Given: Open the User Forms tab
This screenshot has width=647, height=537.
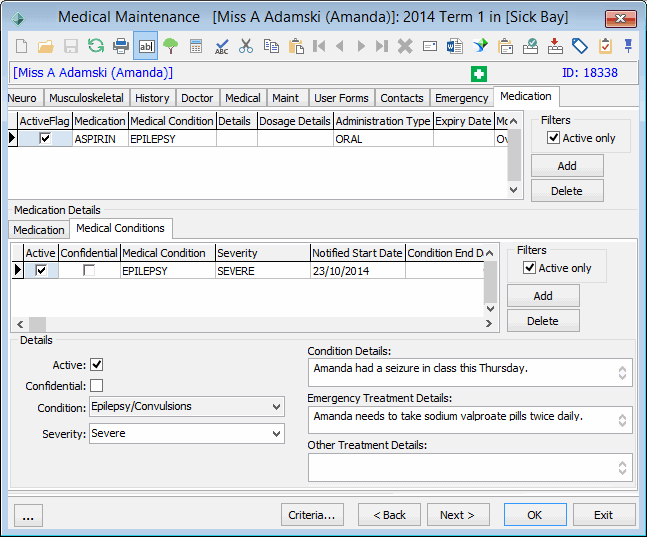Looking at the screenshot, I should [x=341, y=98].
